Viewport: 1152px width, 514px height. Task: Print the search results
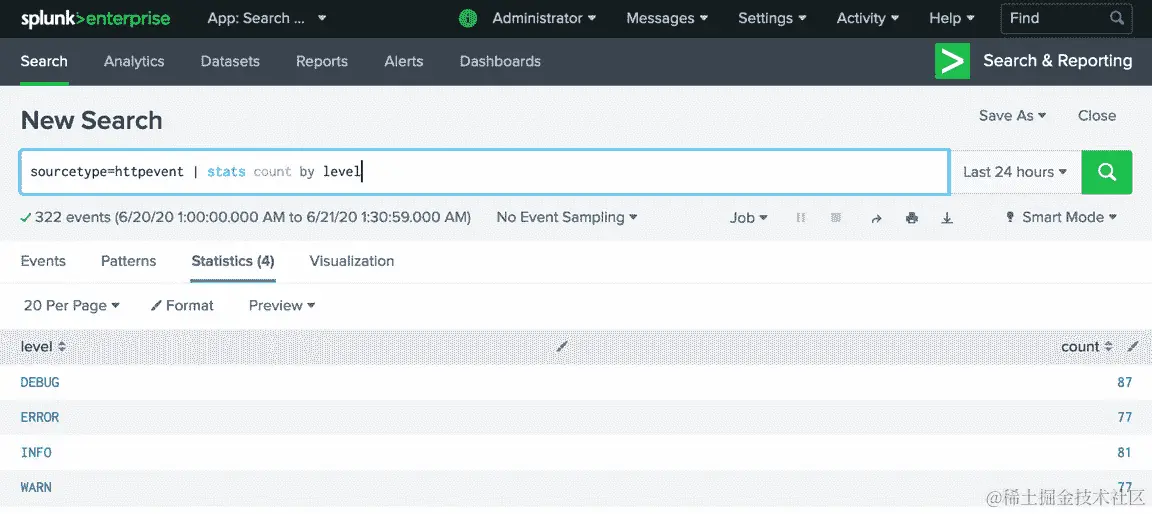pyautogui.click(x=912, y=217)
